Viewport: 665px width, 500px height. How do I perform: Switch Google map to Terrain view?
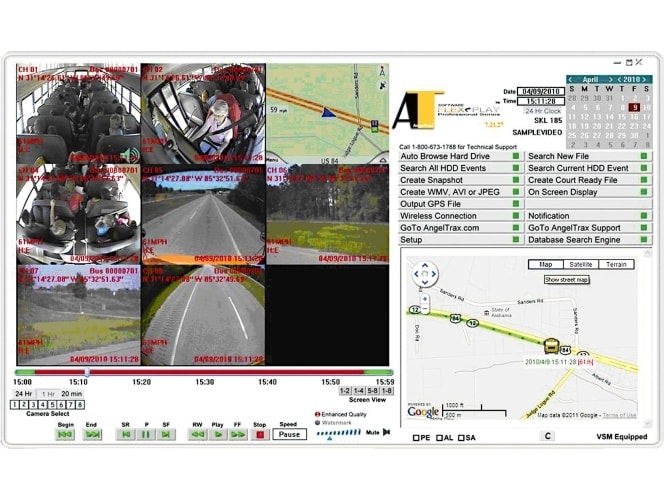[x=616, y=264]
